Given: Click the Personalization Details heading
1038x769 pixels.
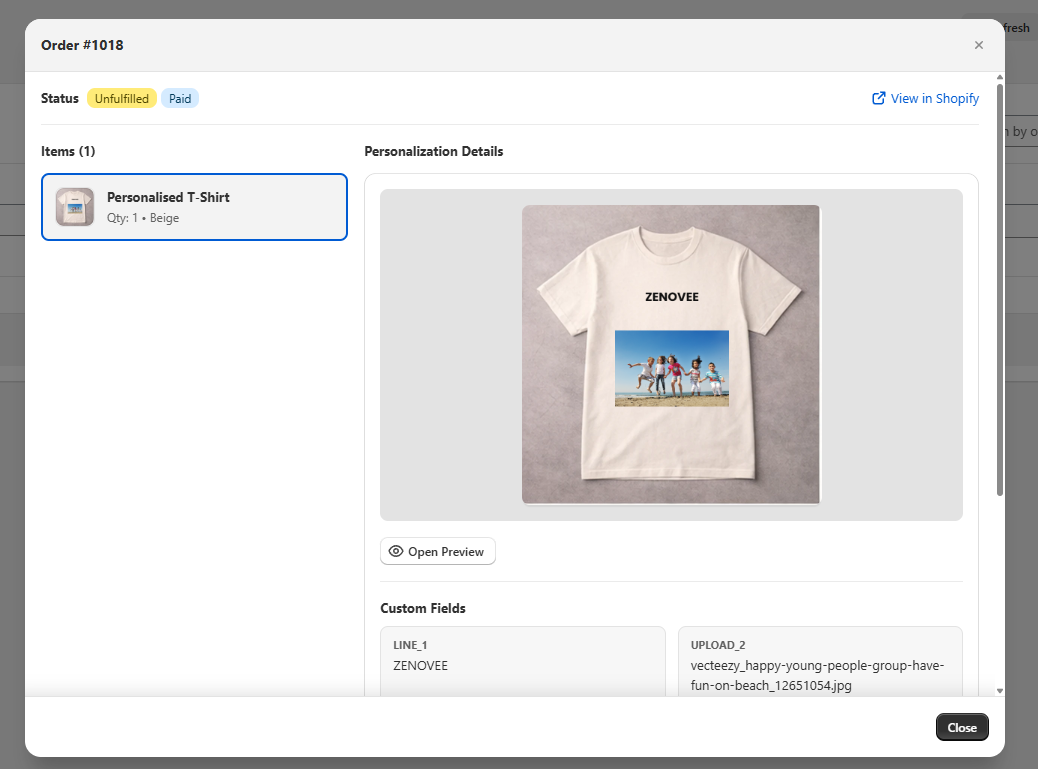Looking at the screenshot, I should (x=434, y=151).
